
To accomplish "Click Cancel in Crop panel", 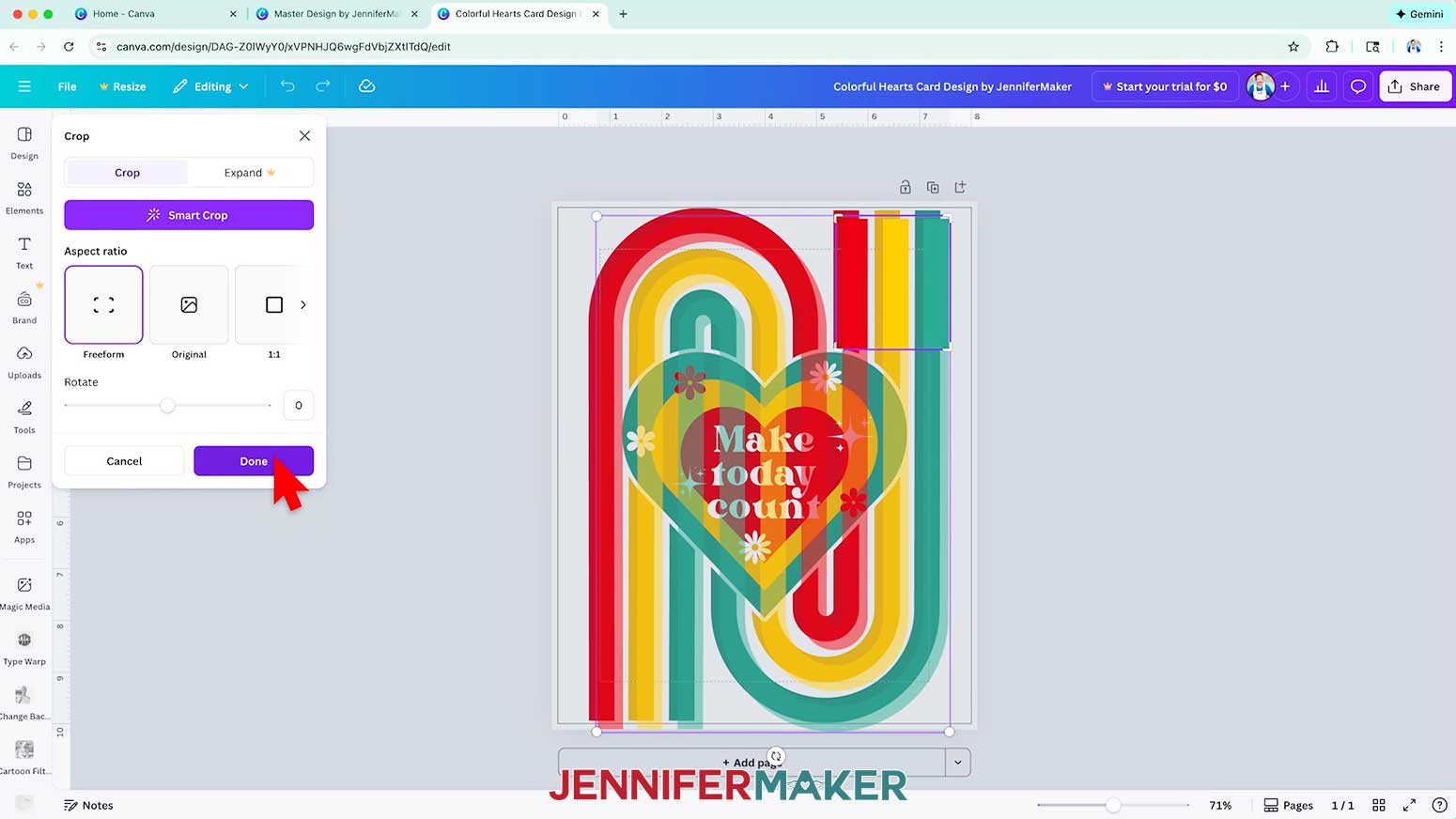I will tap(124, 461).
